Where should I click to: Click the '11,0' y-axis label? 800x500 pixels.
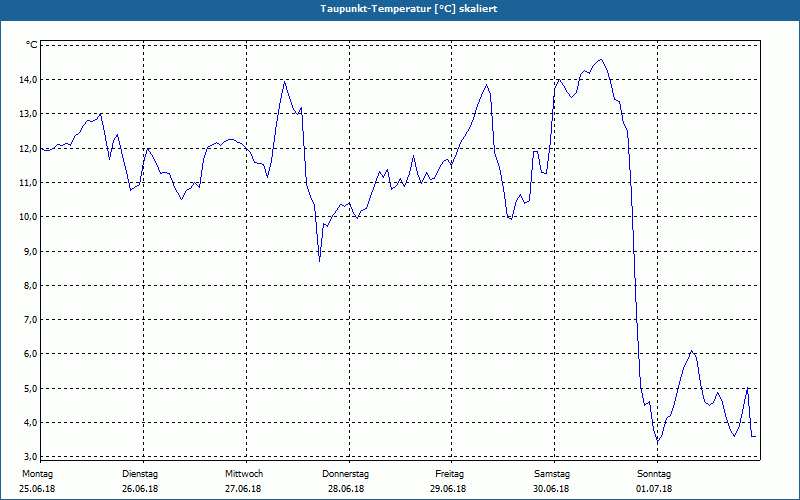(29, 183)
